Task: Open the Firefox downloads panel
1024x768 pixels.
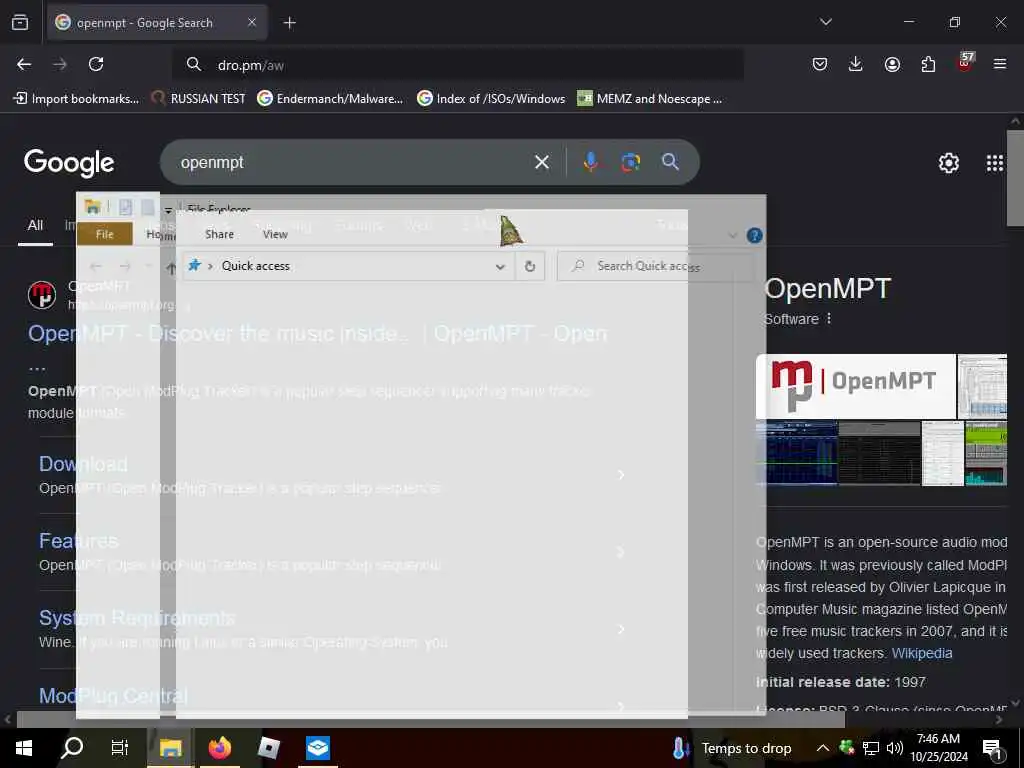Action: pos(856,64)
